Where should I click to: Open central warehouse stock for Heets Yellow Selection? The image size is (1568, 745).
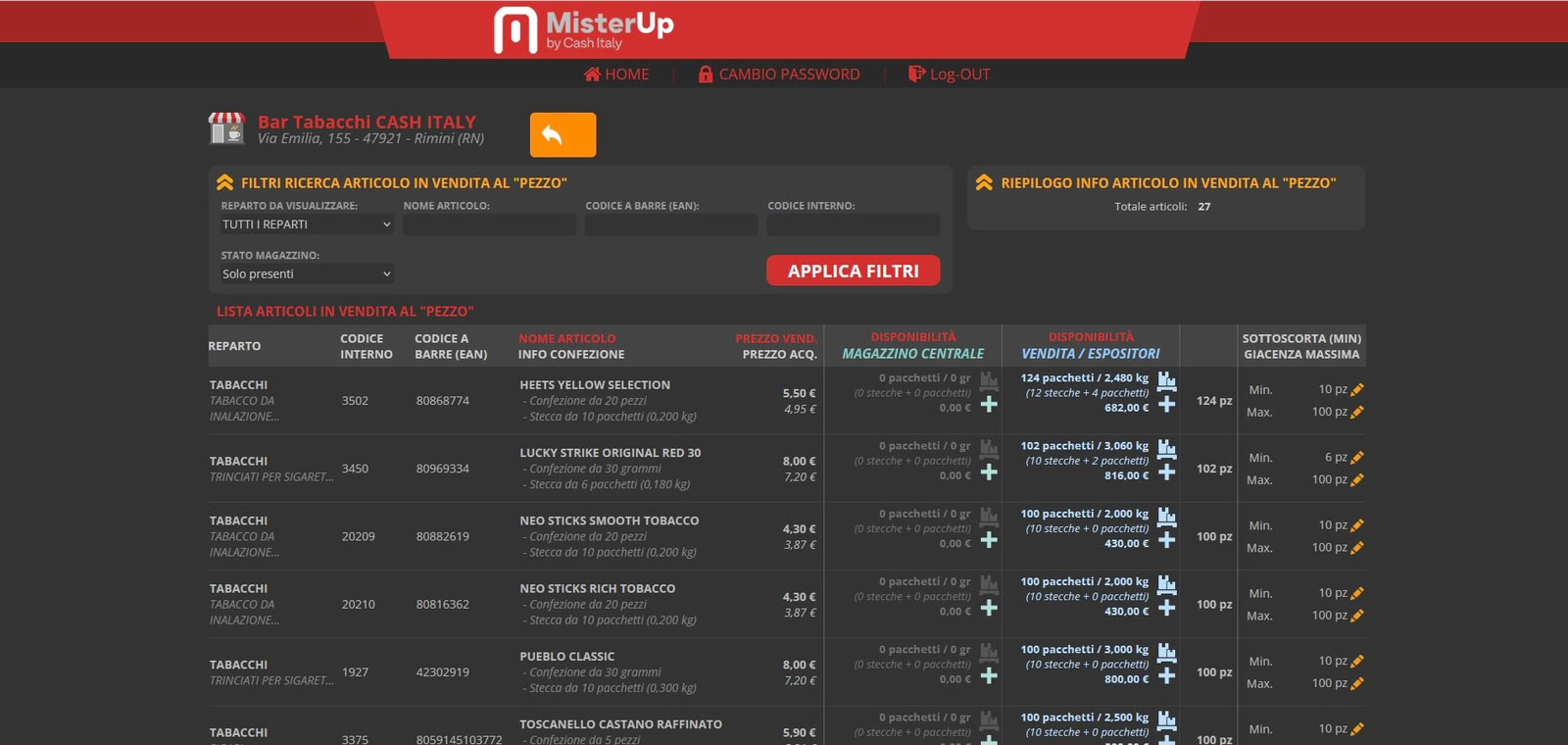[x=989, y=380]
